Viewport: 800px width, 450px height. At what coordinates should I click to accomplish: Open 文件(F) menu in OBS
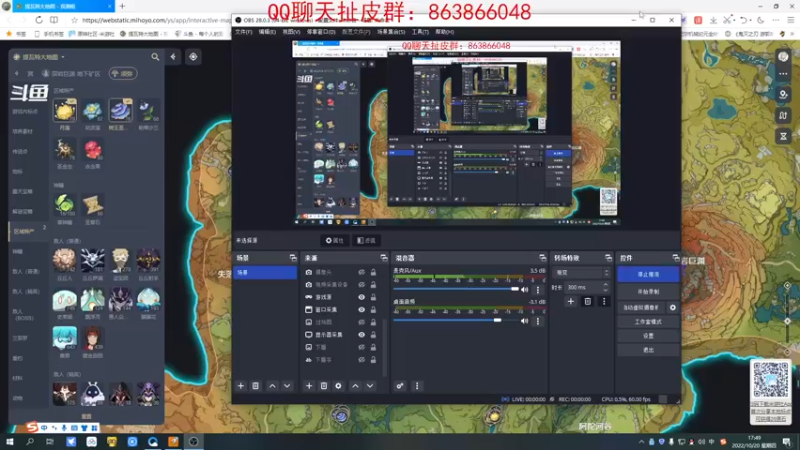coord(243,32)
